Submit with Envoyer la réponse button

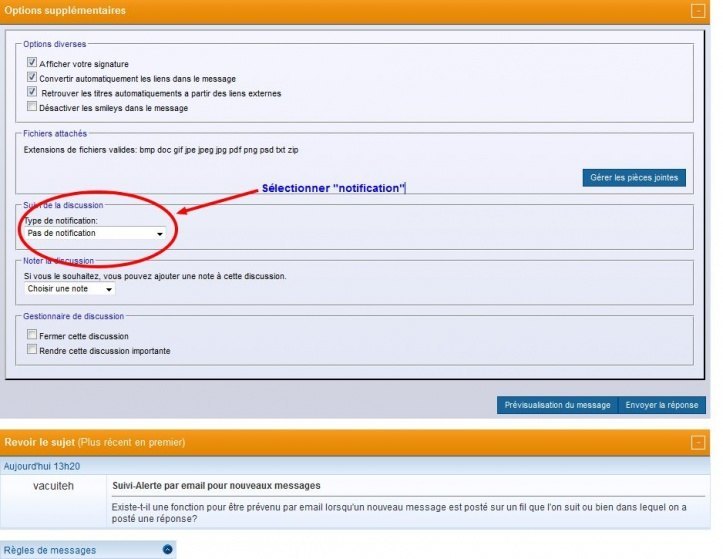662,405
